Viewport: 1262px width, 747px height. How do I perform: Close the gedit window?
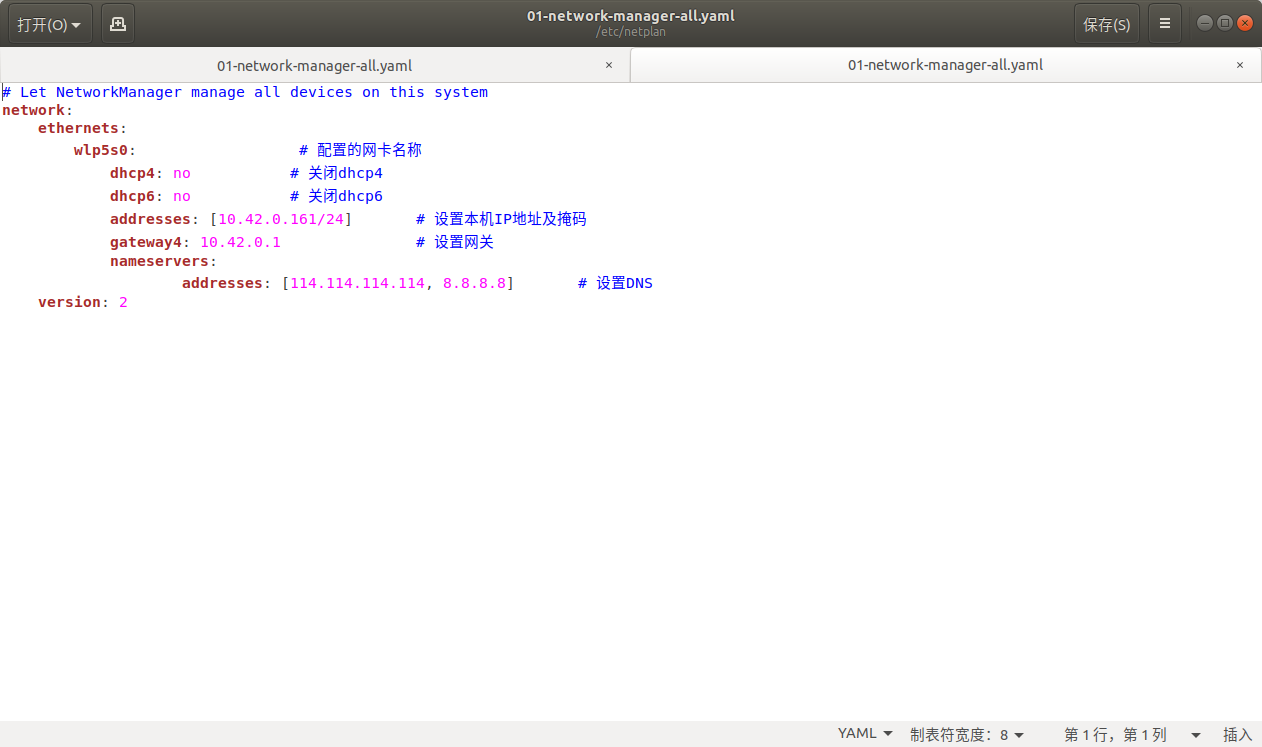click(x=1244, y=23)
